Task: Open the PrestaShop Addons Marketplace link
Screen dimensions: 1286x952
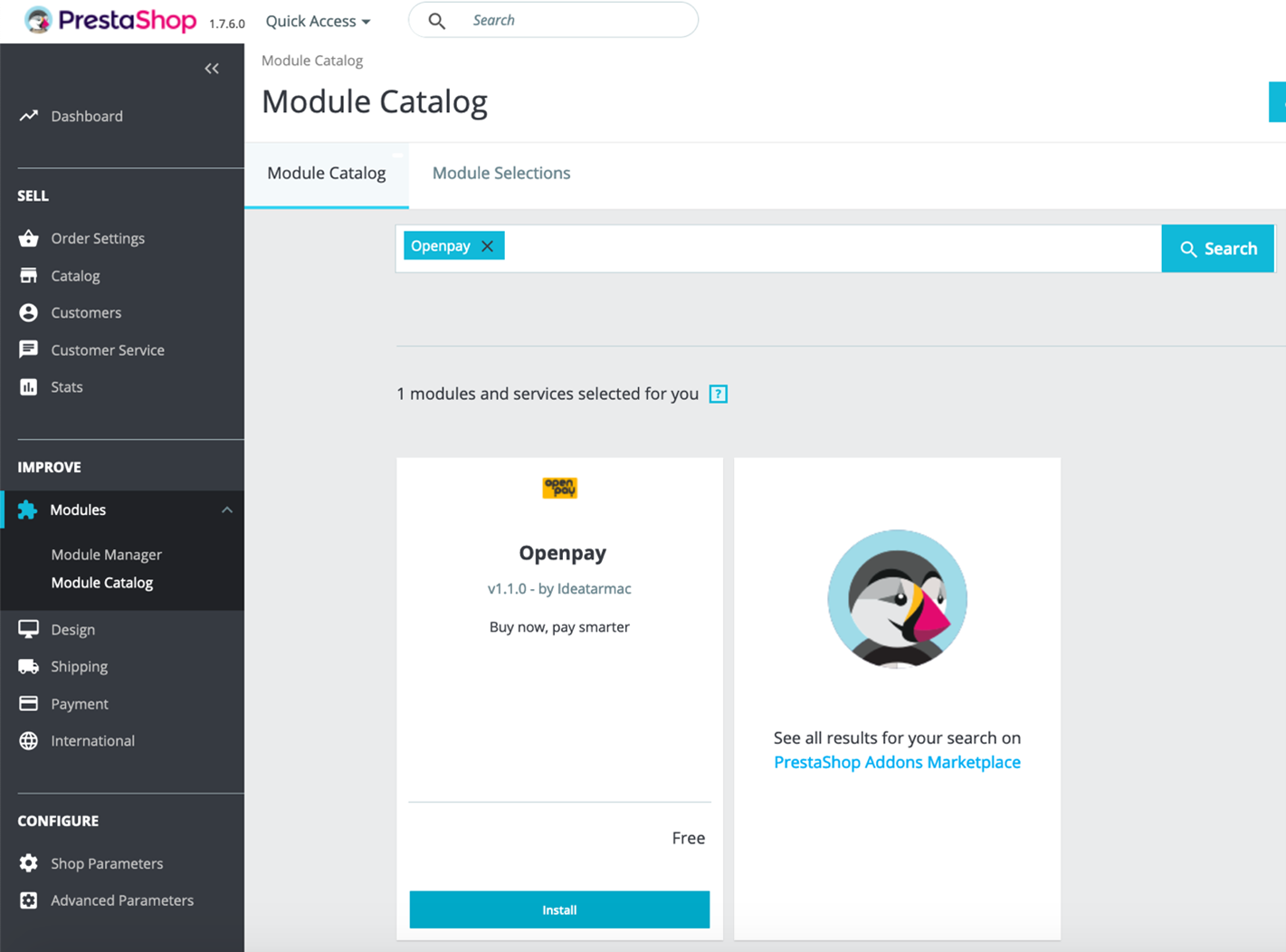Action: 897,762
